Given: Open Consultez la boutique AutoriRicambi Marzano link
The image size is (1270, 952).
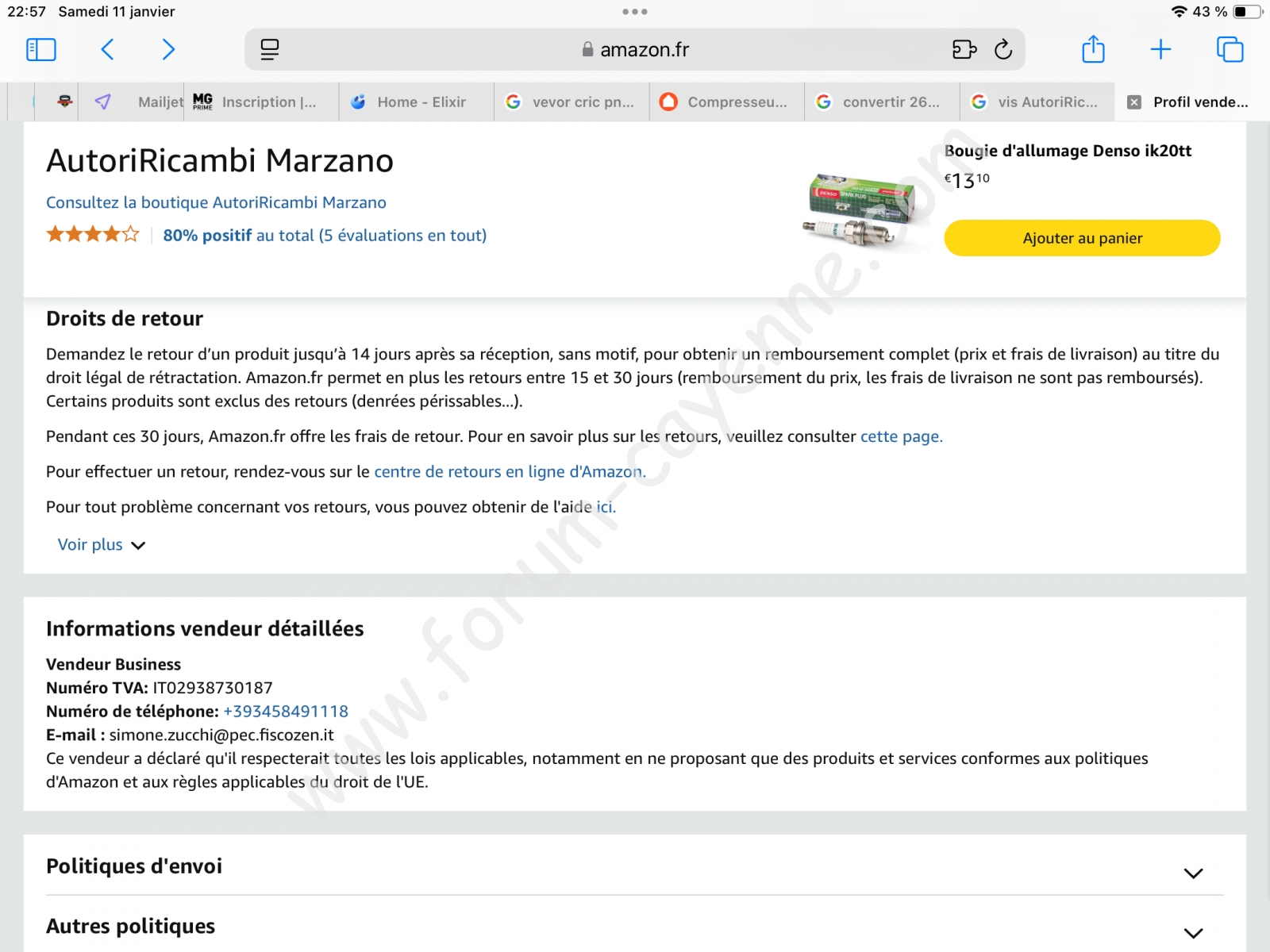Looking at the screenshot, I should click(x=216, y=202).
